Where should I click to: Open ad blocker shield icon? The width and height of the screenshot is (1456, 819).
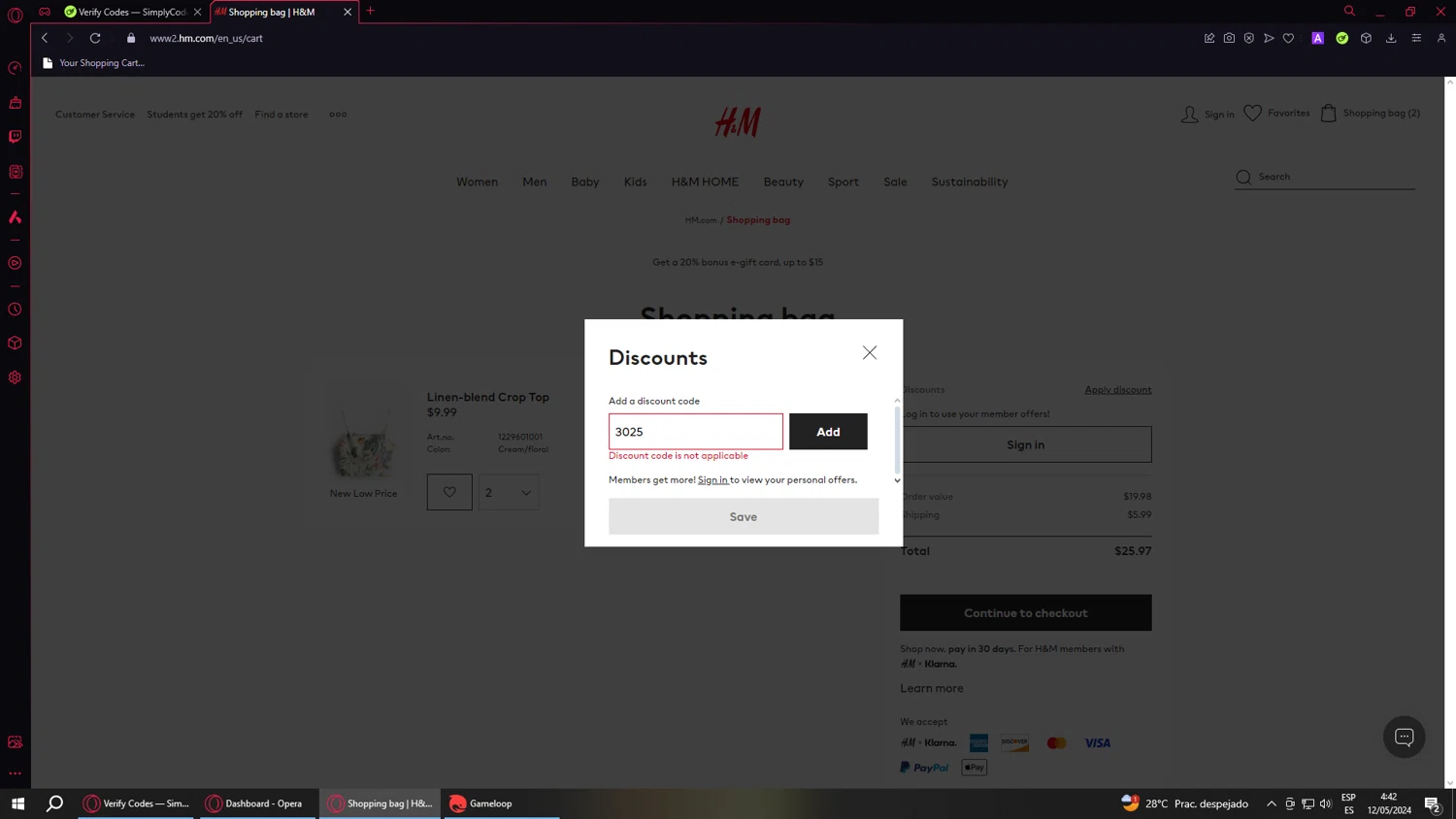coord(1249,38)
